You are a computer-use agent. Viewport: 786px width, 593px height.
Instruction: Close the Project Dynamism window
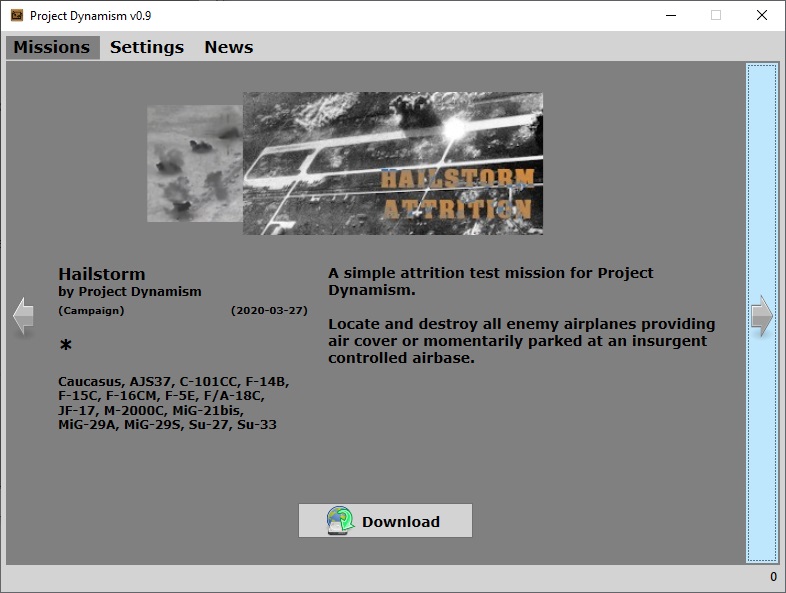tap(762, 16)
